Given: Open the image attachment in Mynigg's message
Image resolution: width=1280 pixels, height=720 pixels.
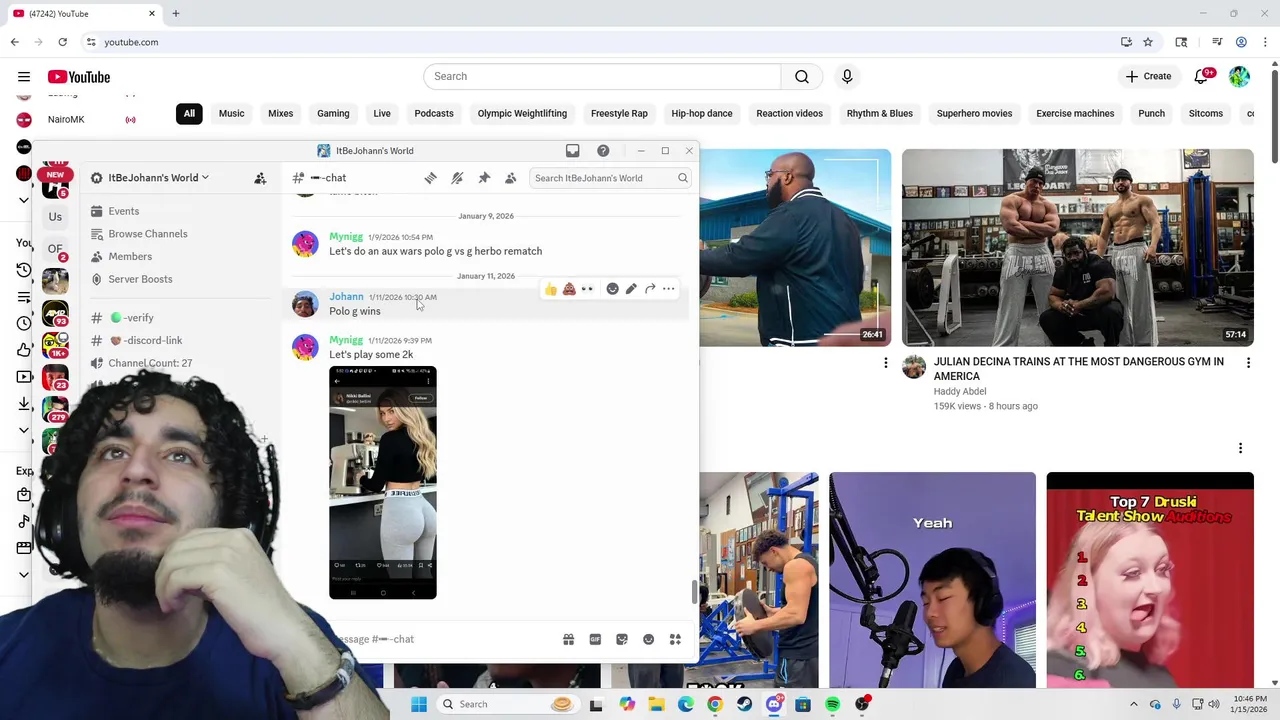Looking at the screenshot, I should pyautogui.click(x=383, y=483).
